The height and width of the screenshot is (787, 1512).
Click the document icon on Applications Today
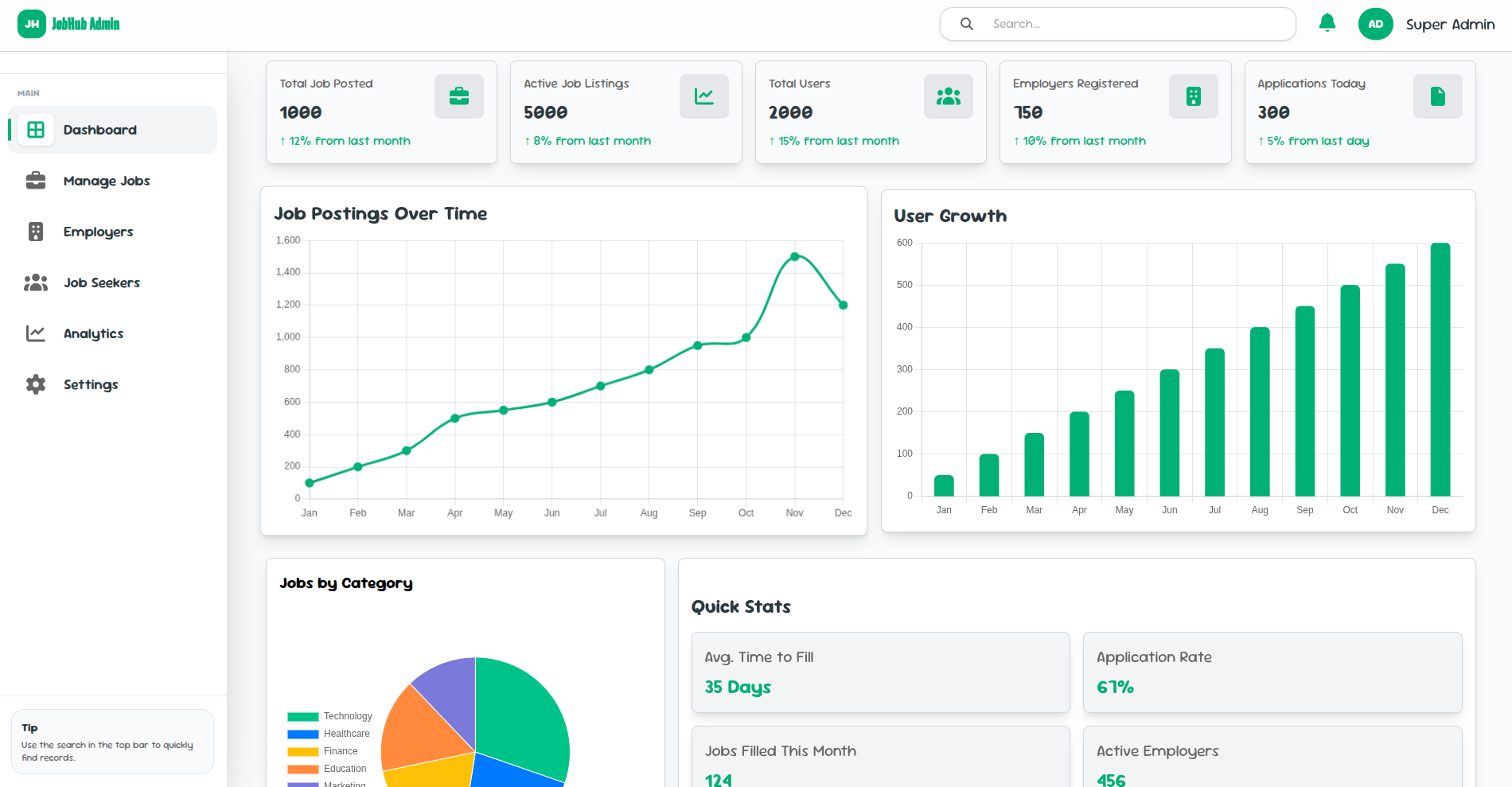pyautogui.click(x=1437, y=96)
